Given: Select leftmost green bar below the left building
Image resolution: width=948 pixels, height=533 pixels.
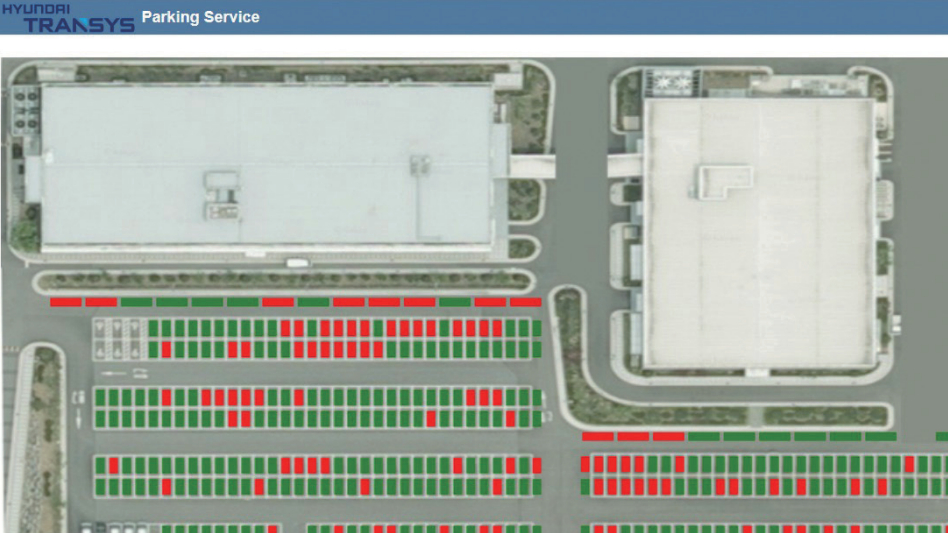Looking at the screenshot, I should pos(137,302).
